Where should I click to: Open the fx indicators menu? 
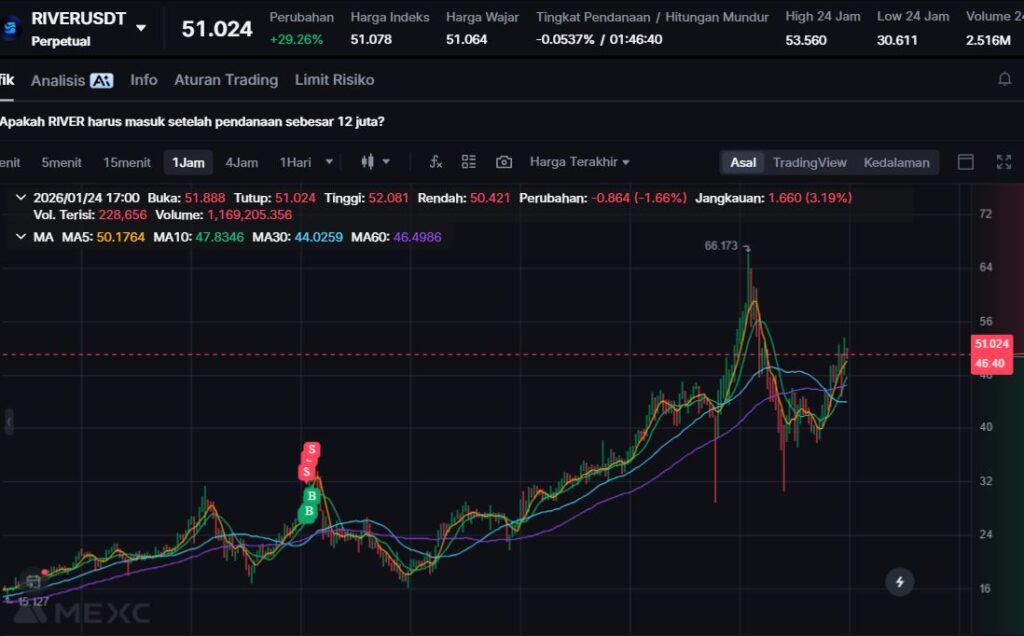pos(435,162)
